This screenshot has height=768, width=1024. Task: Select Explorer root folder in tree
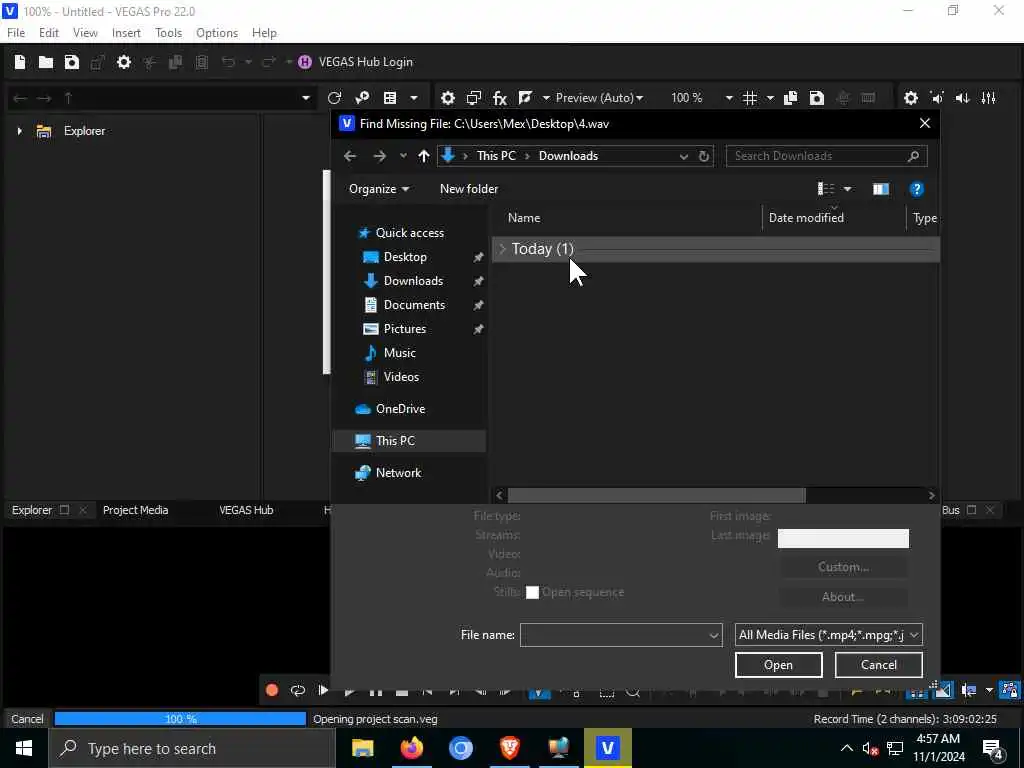[84, 131]
